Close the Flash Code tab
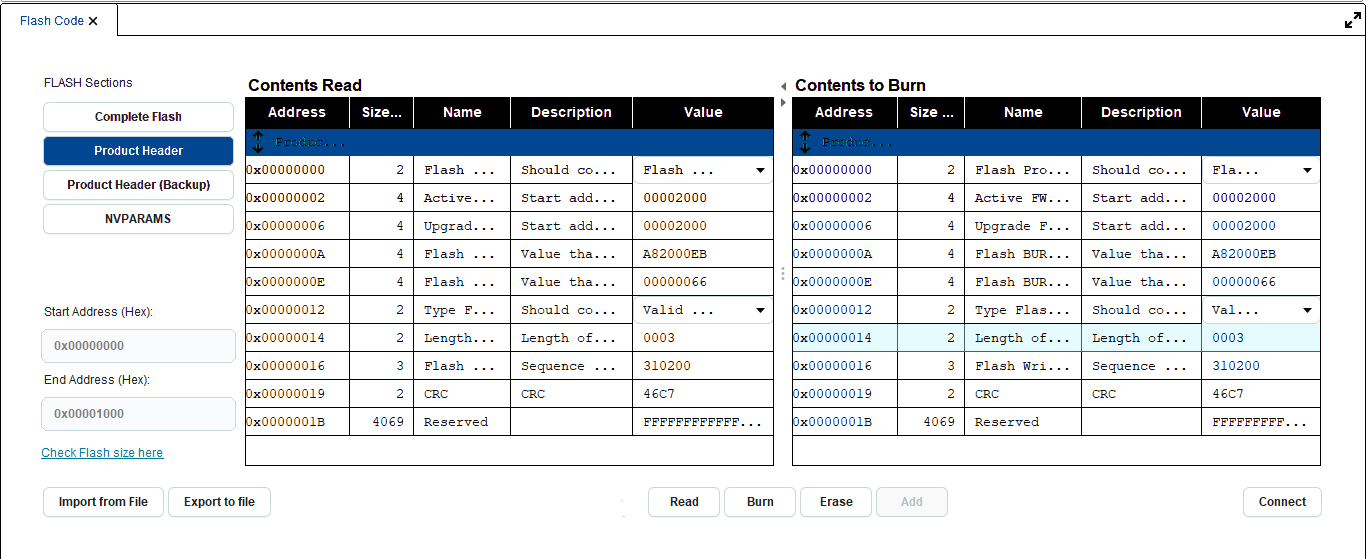The width and height of the screenshot is (1366, 559). (93, 21)
